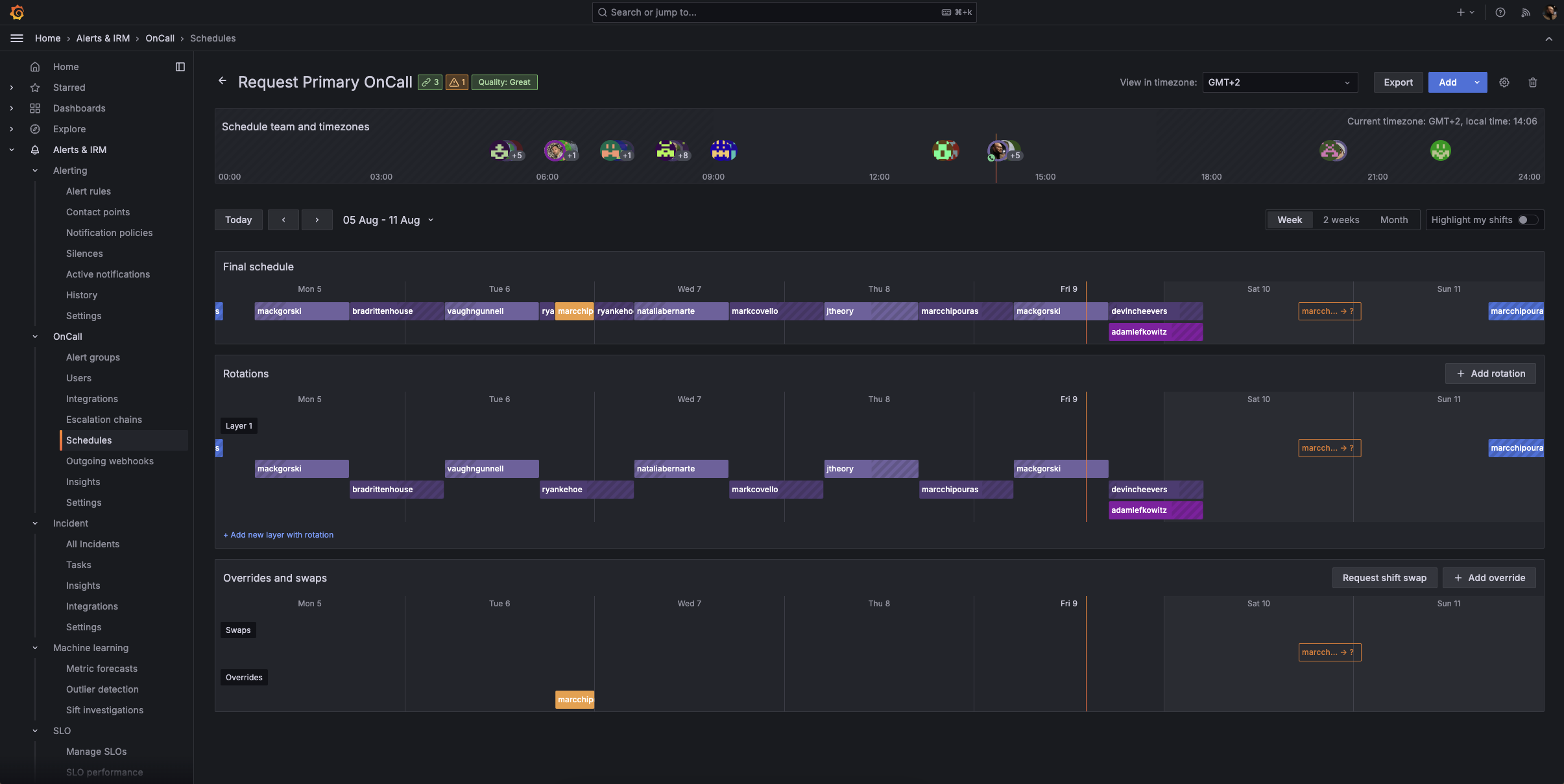The image size is (1564, 784).
Task: Switch to the Month view tab
Action: (x=1394, y=220)
